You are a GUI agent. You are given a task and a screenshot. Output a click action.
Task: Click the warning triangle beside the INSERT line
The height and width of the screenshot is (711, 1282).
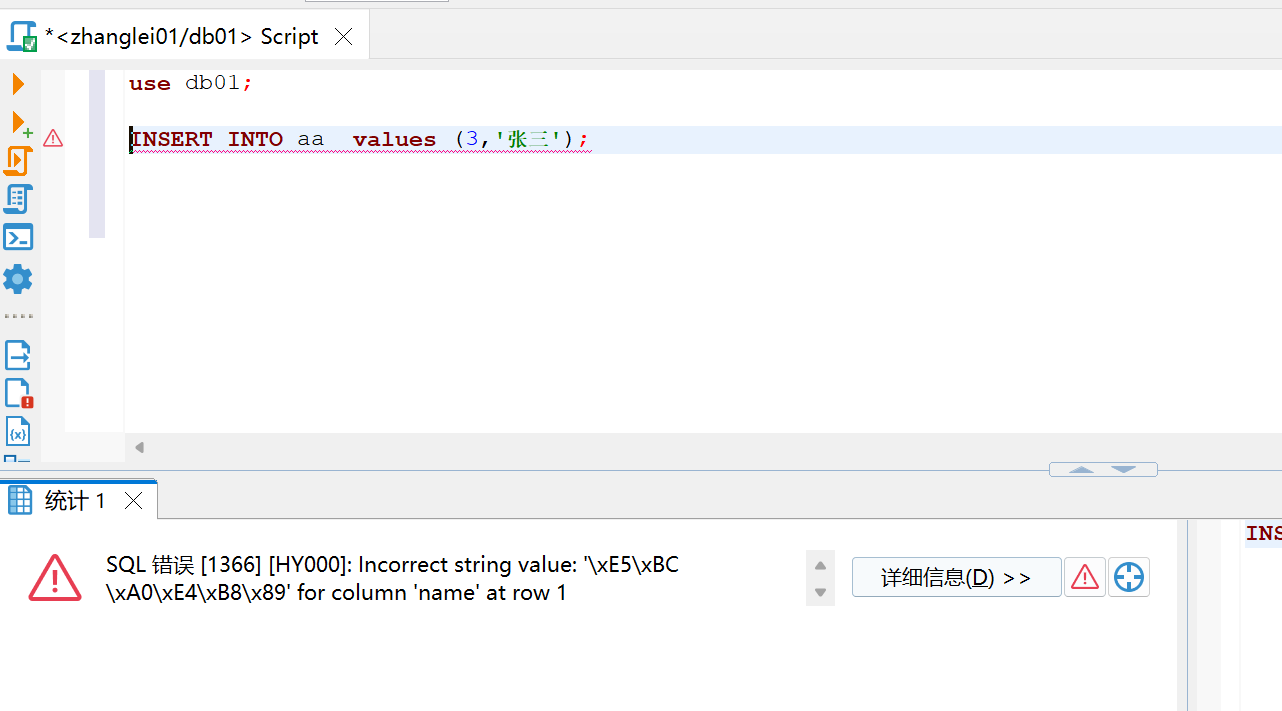click(52, 139)
